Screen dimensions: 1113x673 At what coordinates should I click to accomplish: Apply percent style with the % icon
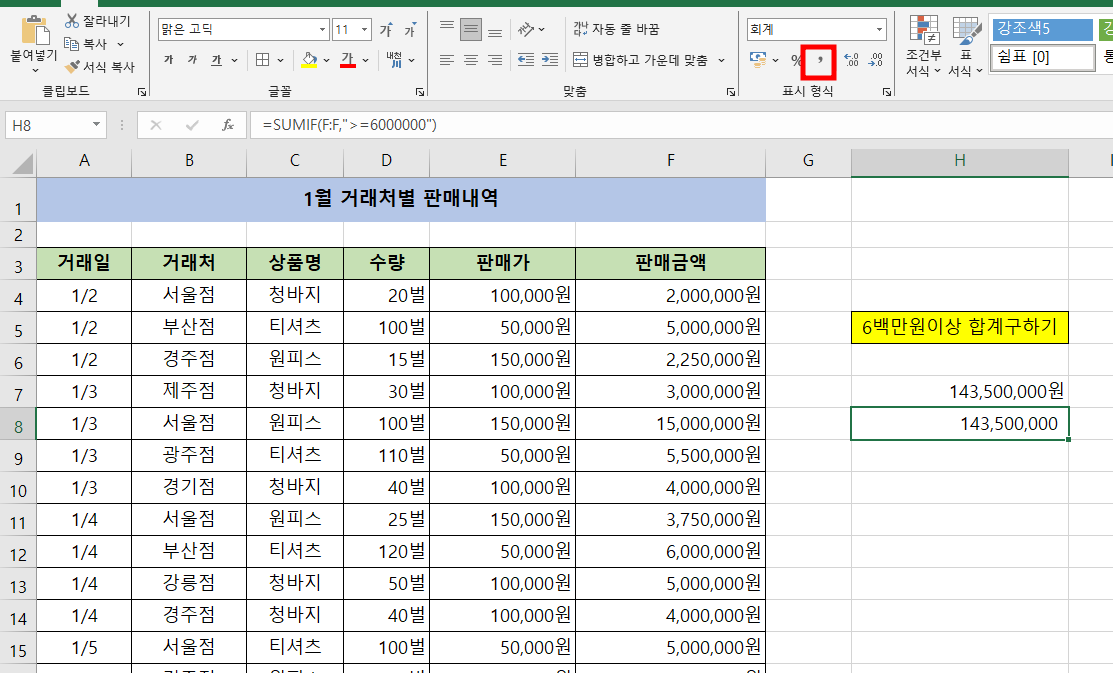tap(796, 60)
